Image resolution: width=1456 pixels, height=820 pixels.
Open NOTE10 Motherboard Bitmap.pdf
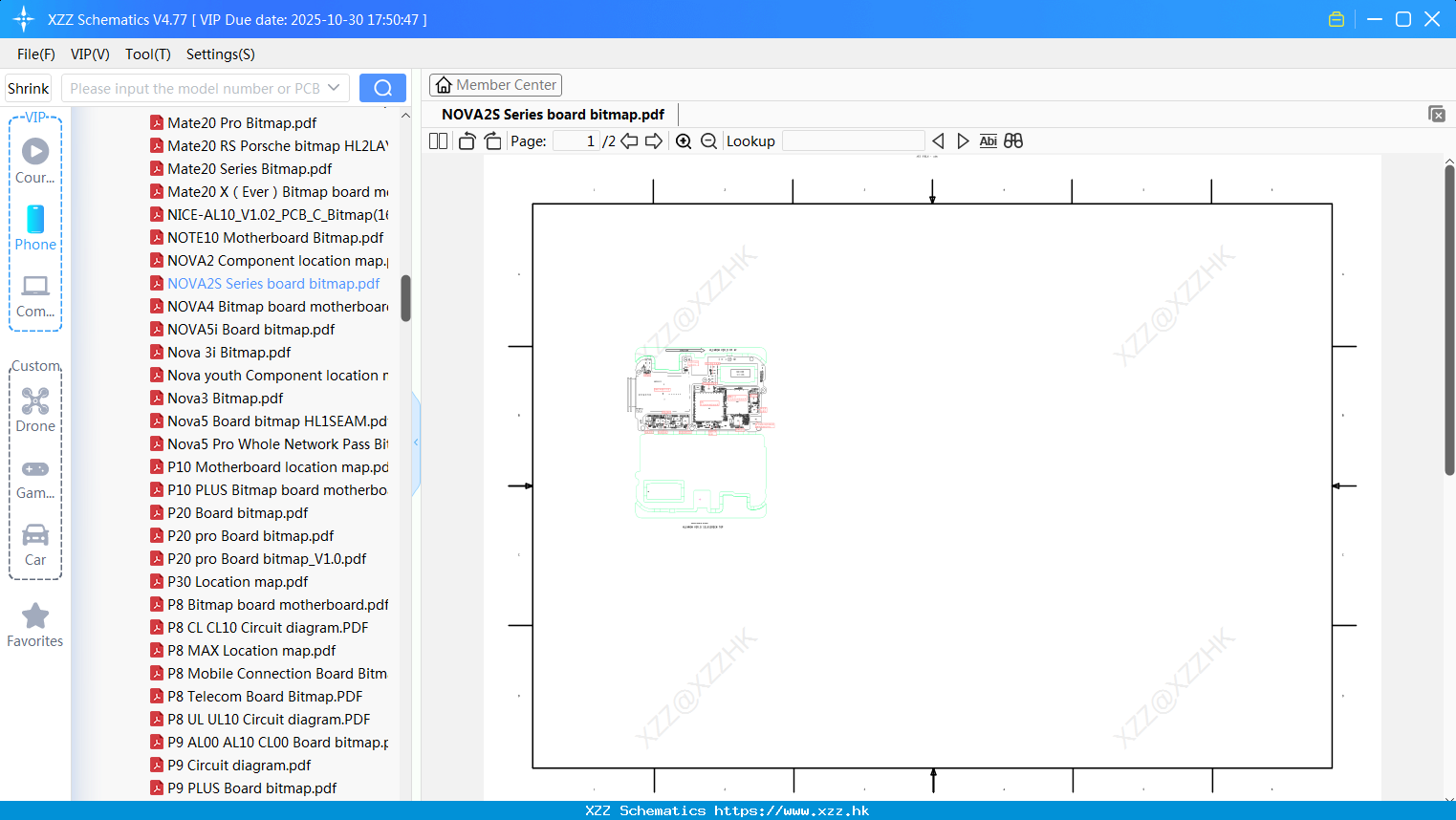pos(275,237)
